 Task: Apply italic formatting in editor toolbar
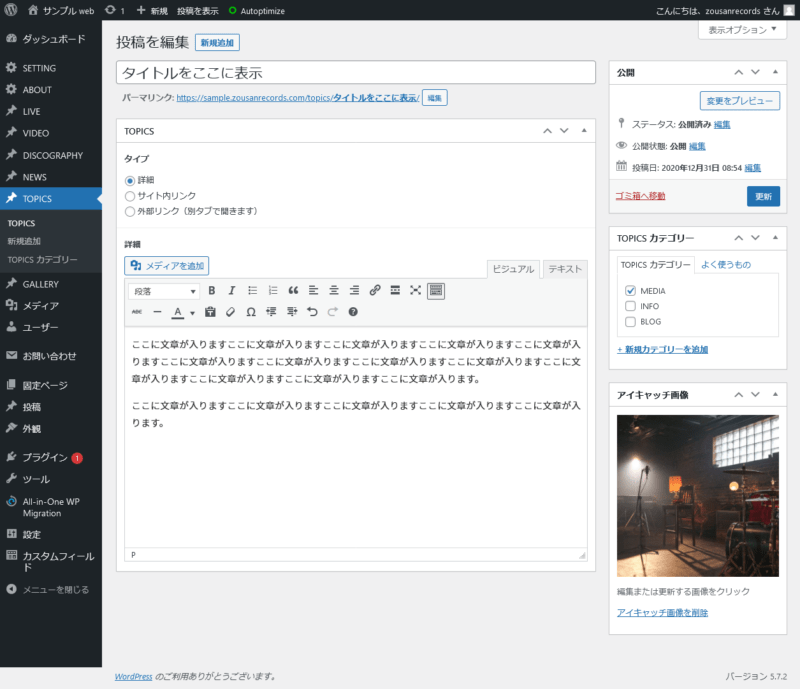click(231, 291)
